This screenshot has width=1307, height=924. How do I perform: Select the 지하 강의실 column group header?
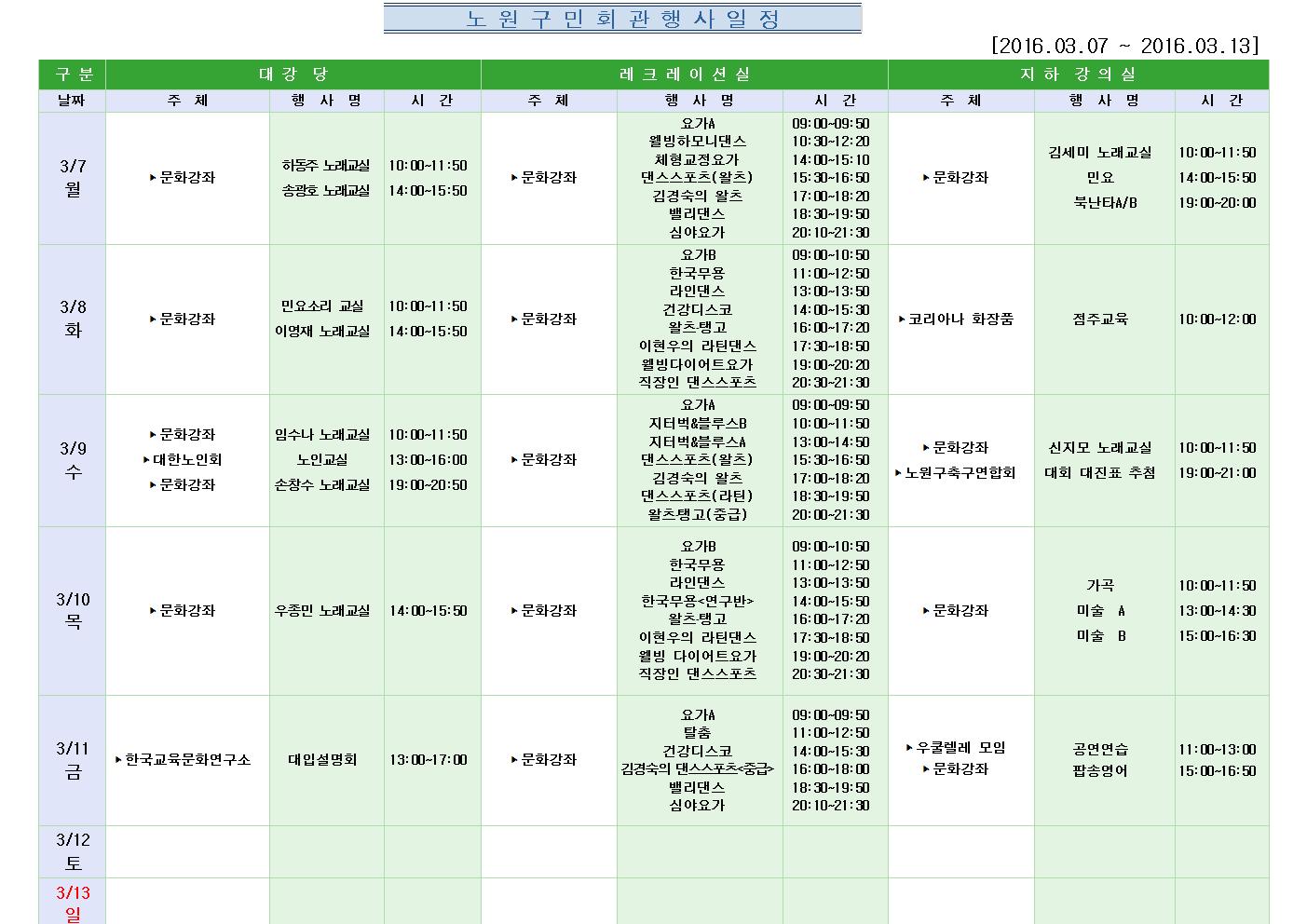click(x=1078, y=75)
